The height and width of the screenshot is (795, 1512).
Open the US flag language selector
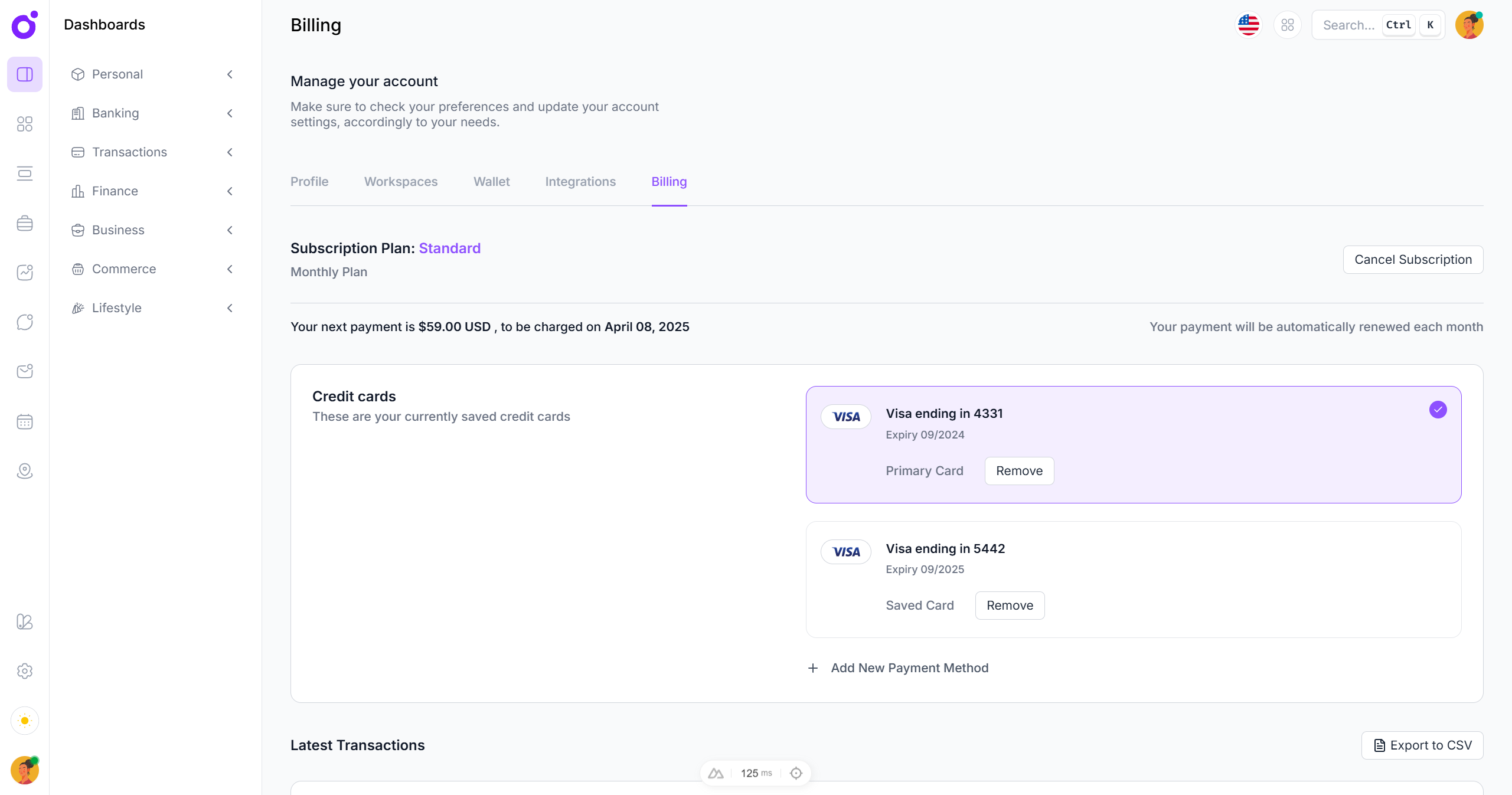coord(1248,25)
